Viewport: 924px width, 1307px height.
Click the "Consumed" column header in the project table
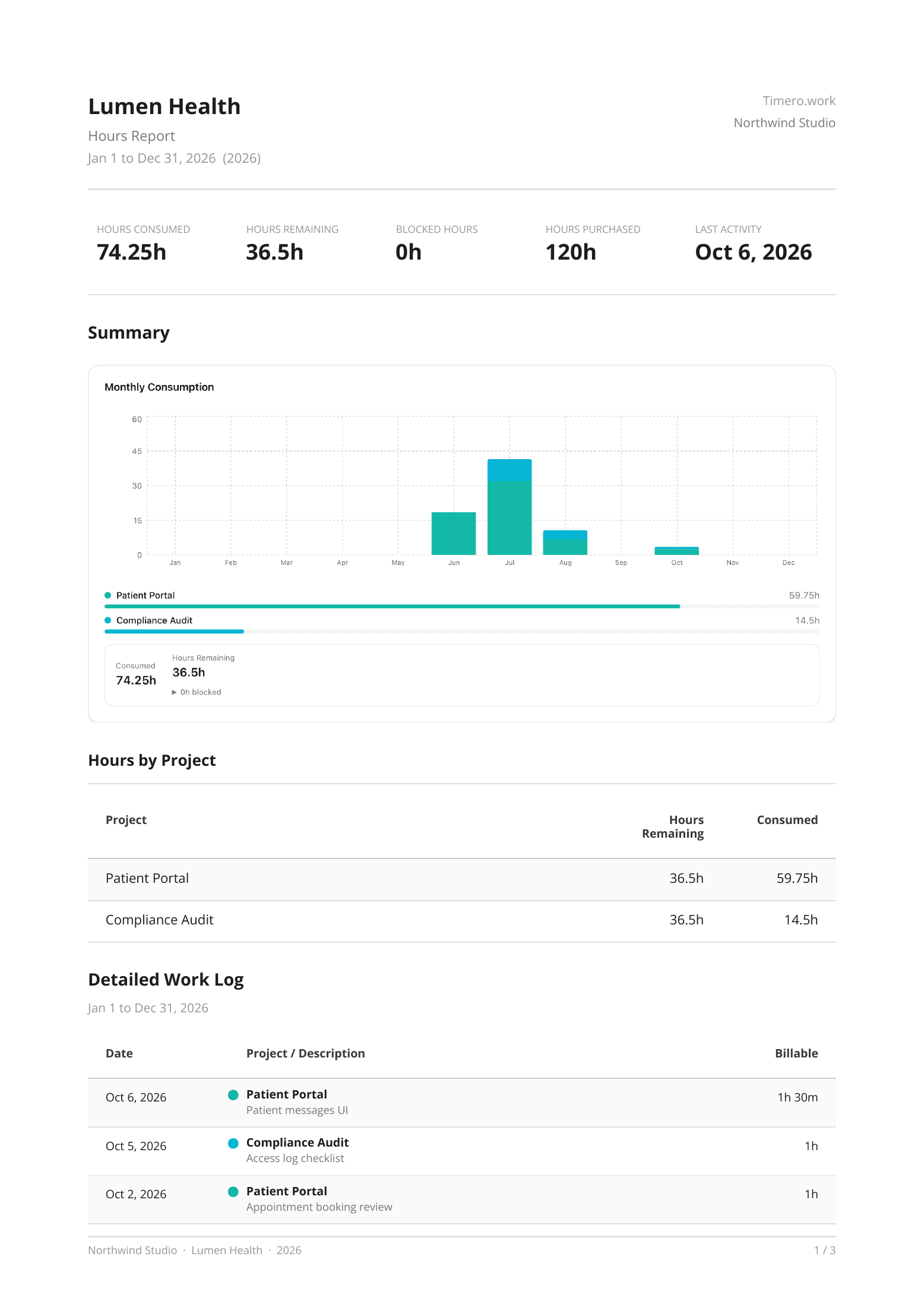(787, 820)
